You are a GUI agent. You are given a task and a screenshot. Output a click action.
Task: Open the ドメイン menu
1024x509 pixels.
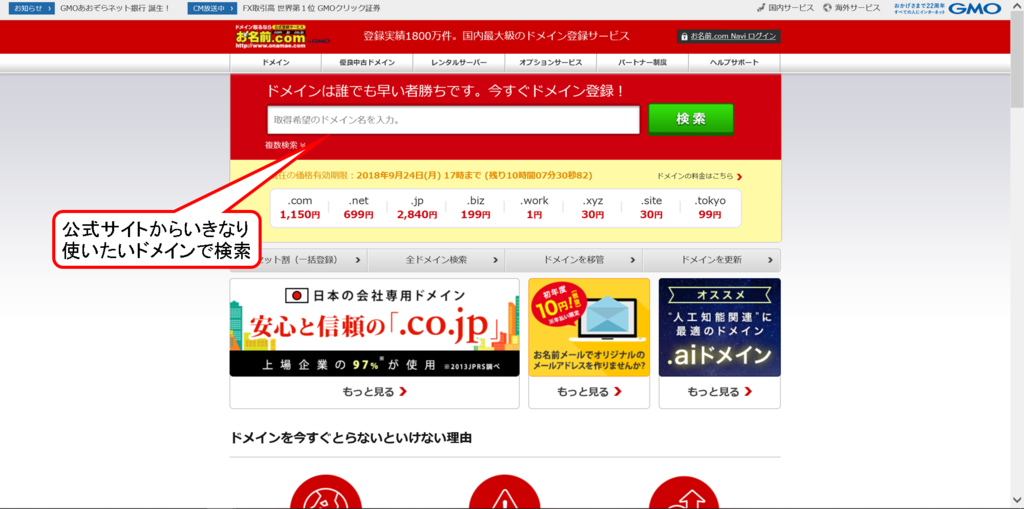coord(276,63)
